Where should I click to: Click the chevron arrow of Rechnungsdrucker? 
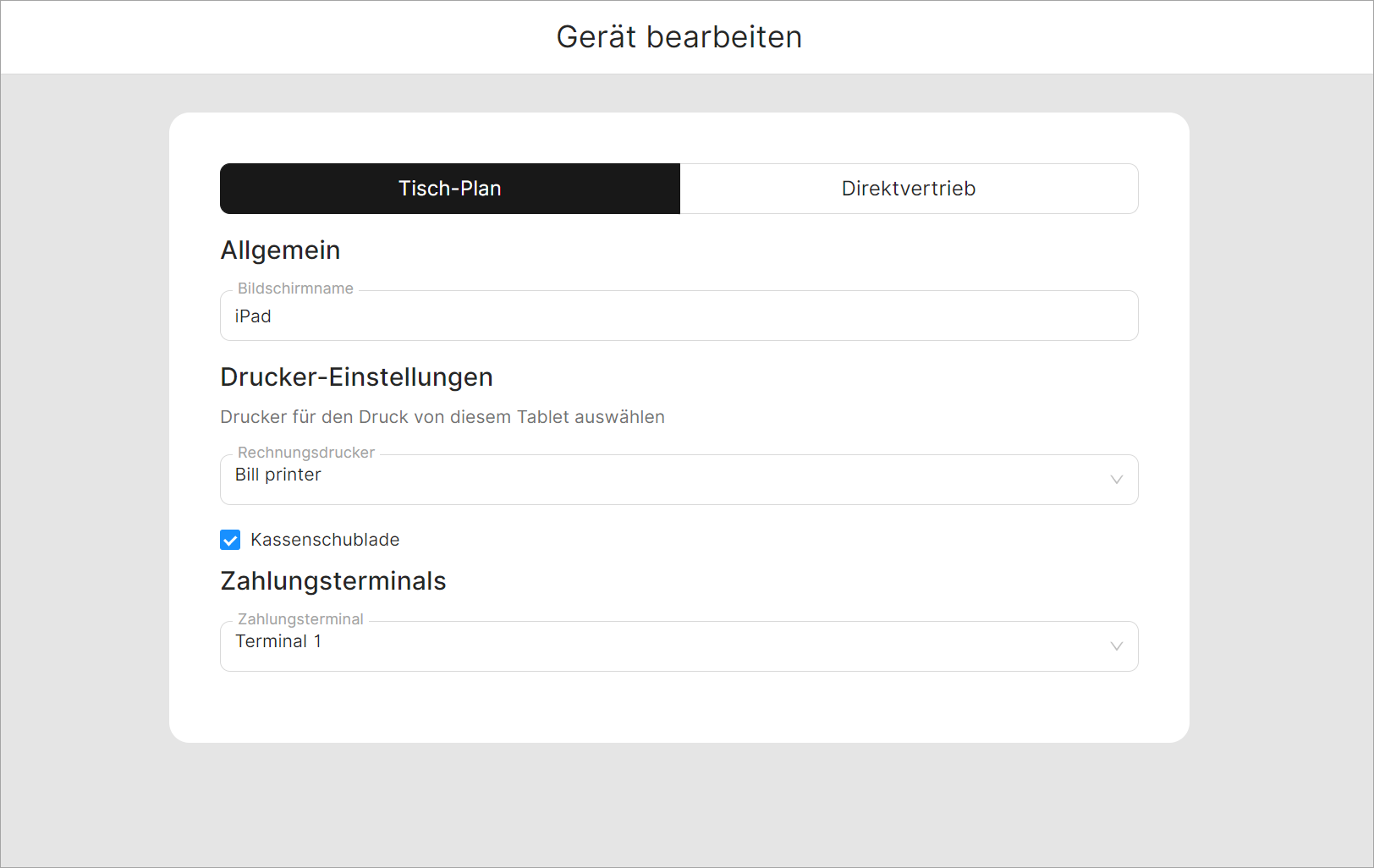click(x=1116, y=480)
